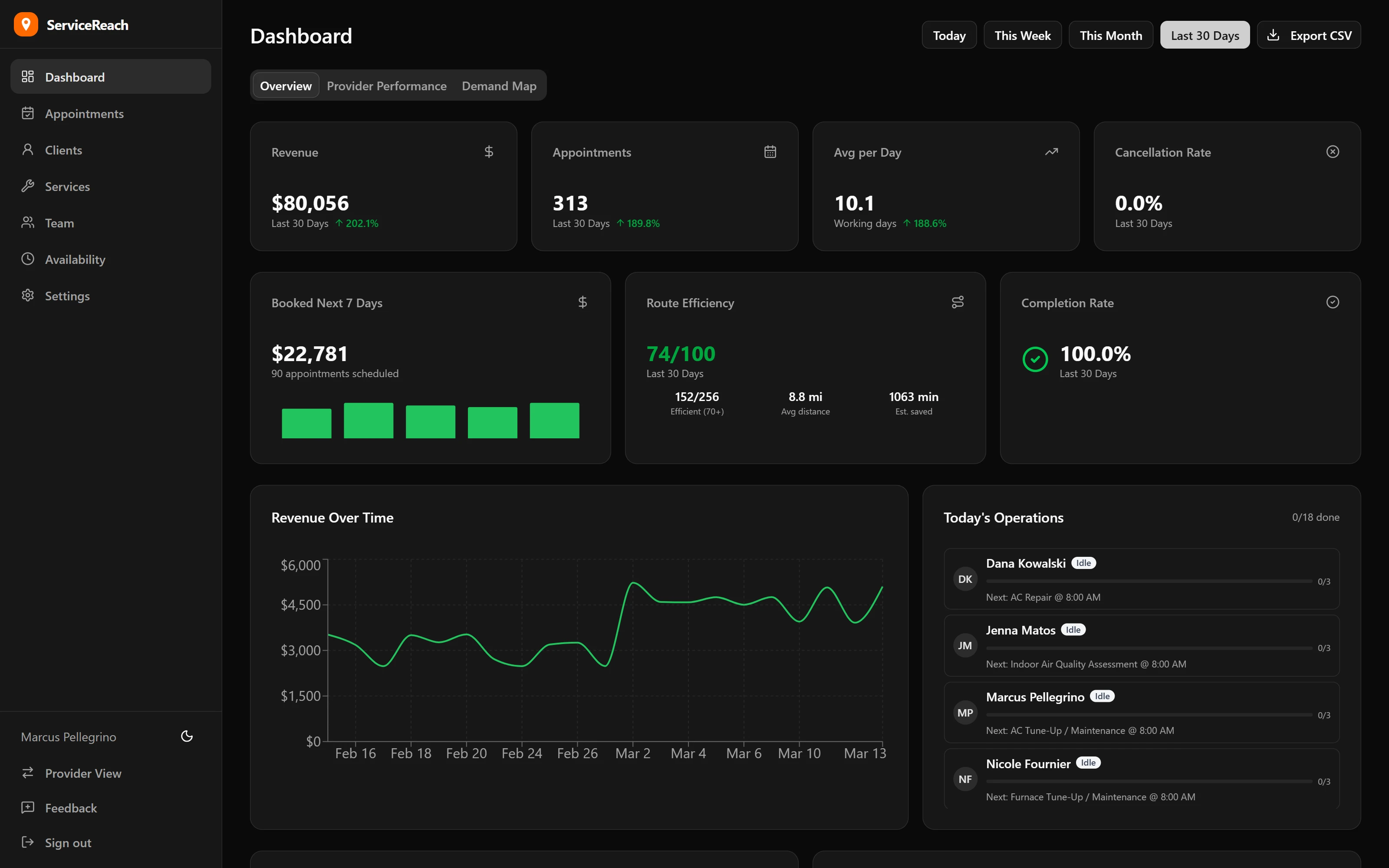Click the dollar icon on the Revenue card
The image size is (1389, 868).
[x=488, y=151]
